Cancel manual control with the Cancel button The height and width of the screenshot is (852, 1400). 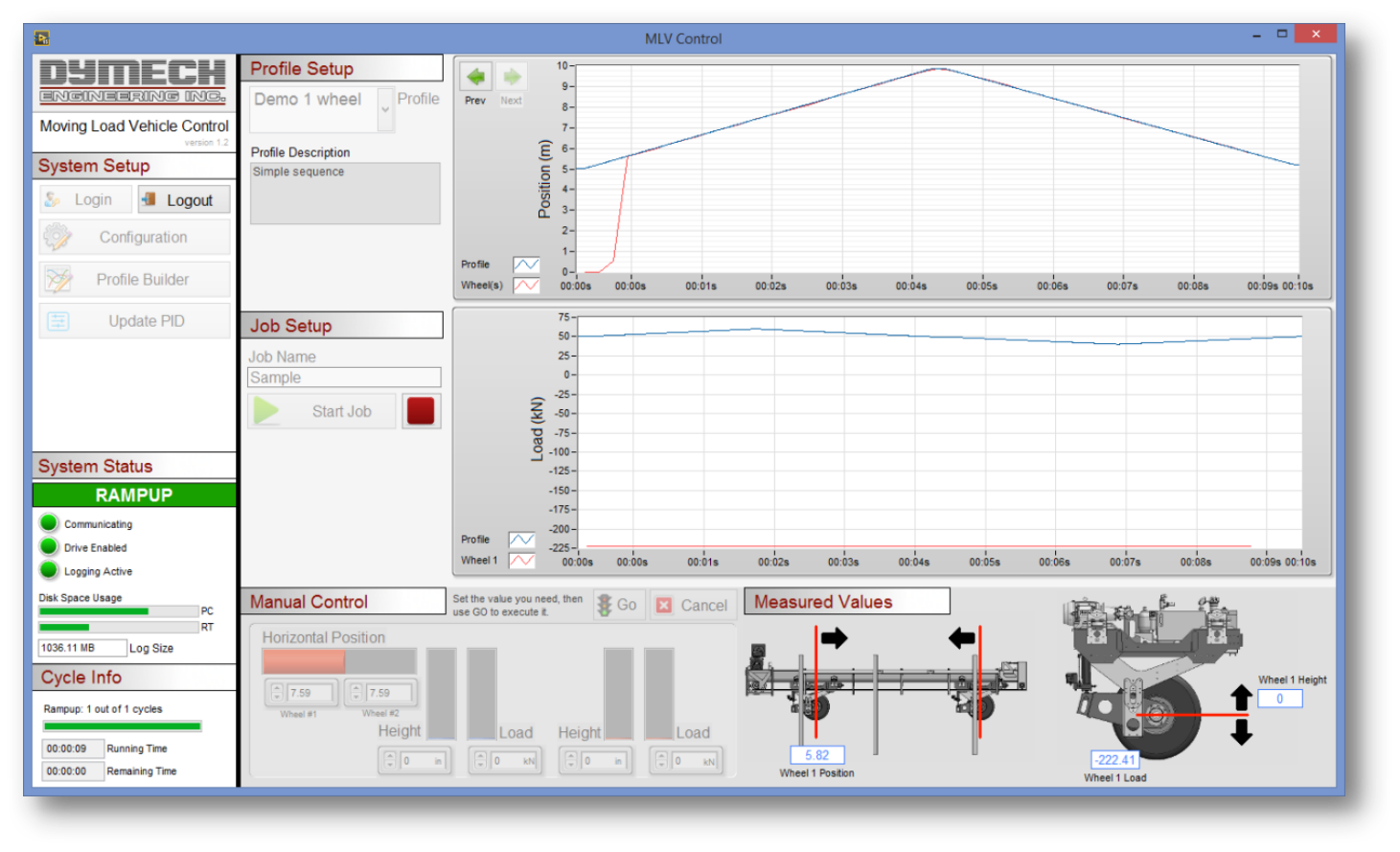click(692, 605)
